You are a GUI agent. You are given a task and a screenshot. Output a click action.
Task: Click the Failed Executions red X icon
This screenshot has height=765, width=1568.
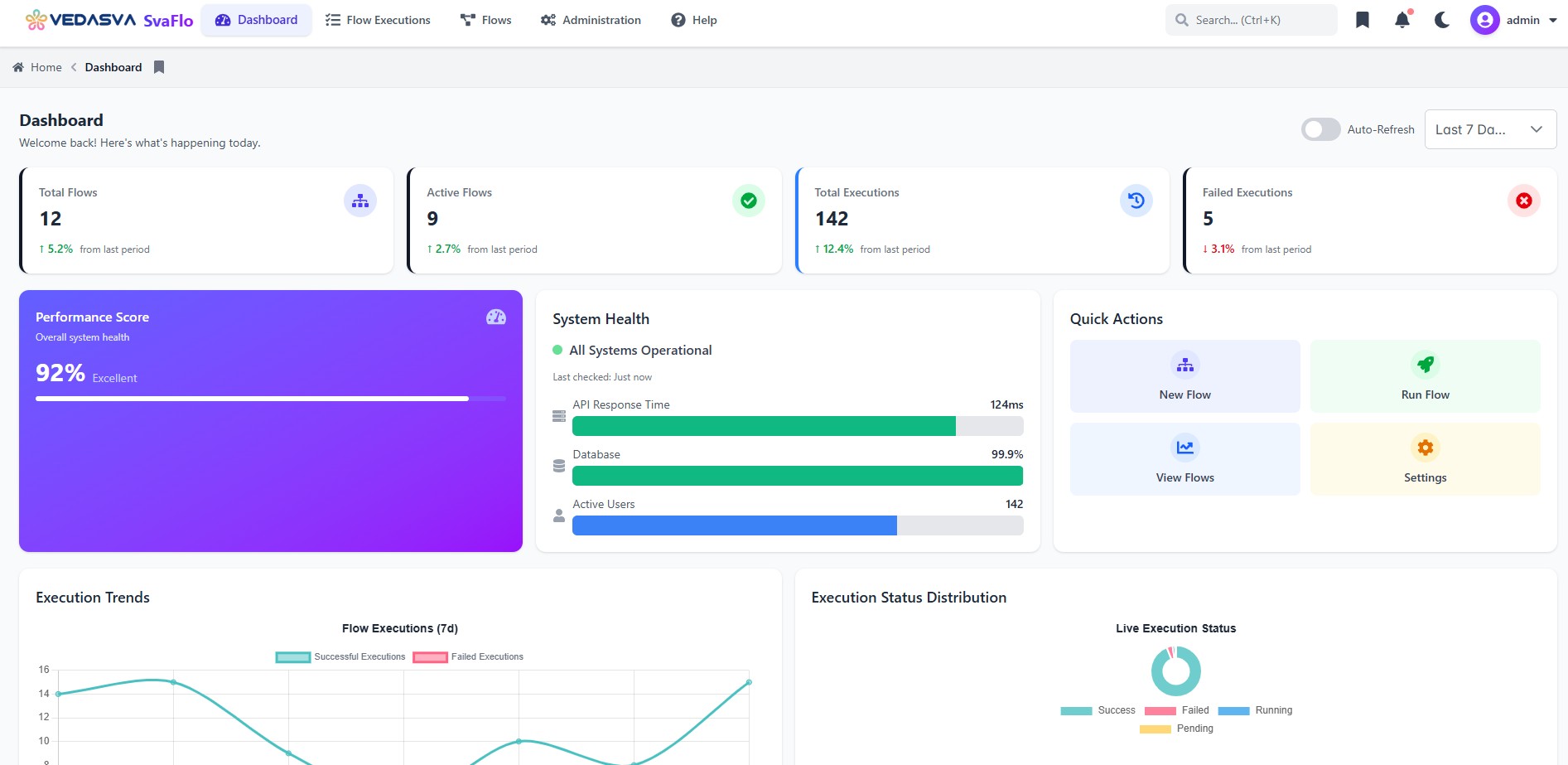point(1524,201)
